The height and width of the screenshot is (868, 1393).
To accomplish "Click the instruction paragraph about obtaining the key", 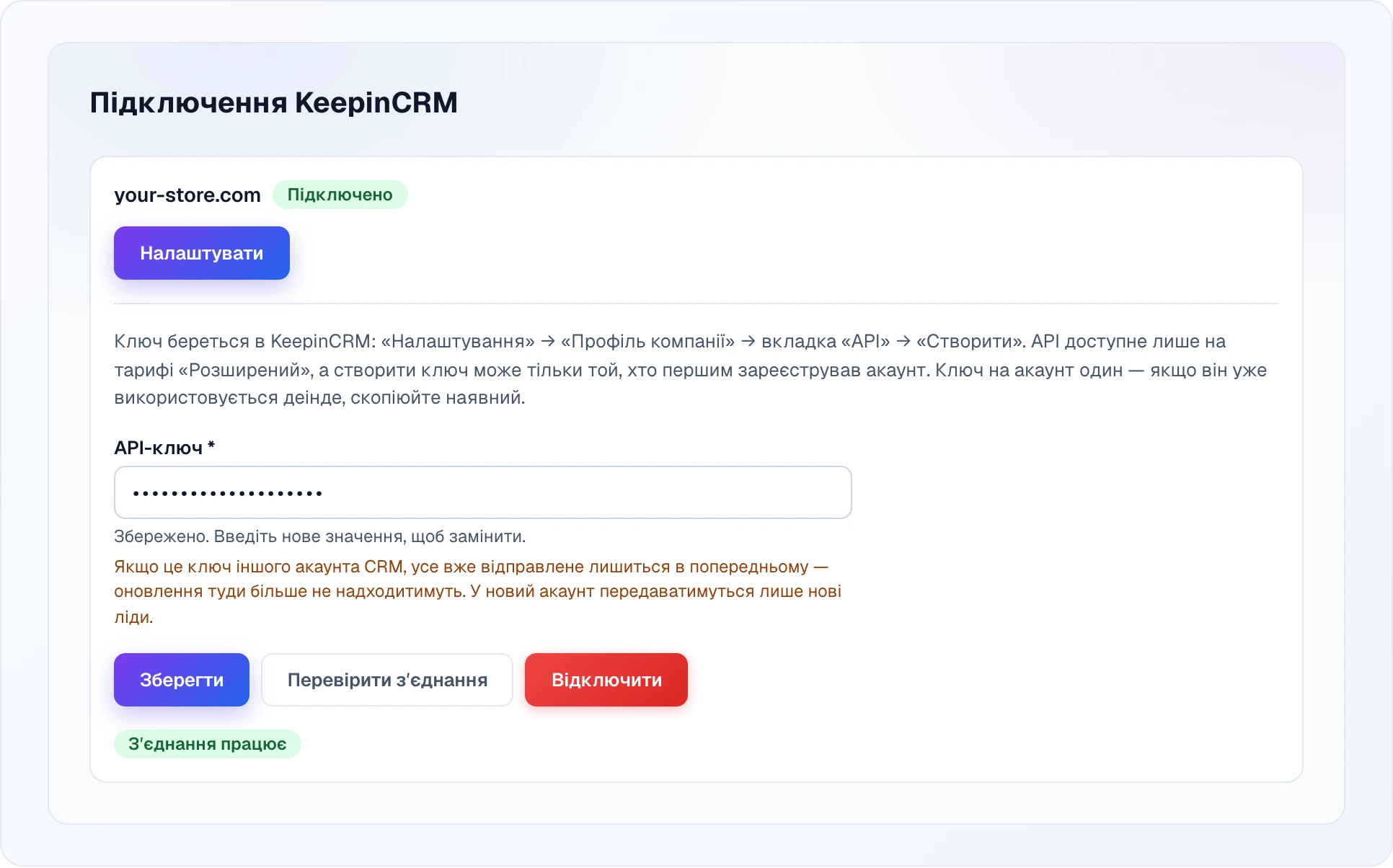I will 691,369.
